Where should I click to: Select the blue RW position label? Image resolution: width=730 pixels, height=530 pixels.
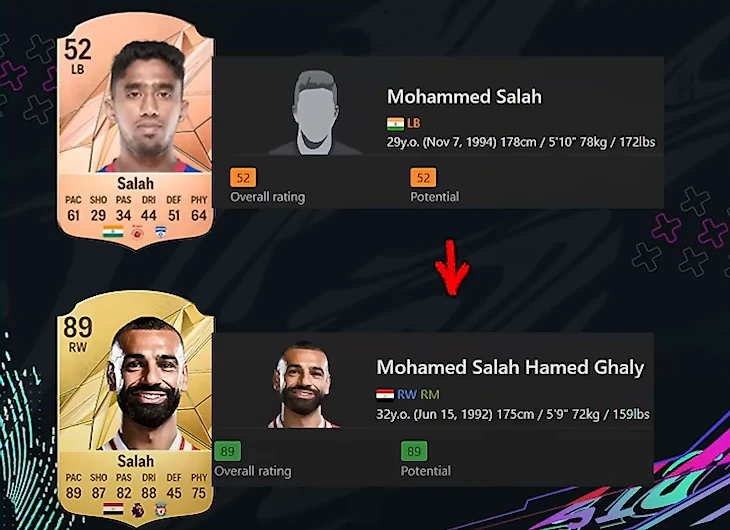click(407, 395)
